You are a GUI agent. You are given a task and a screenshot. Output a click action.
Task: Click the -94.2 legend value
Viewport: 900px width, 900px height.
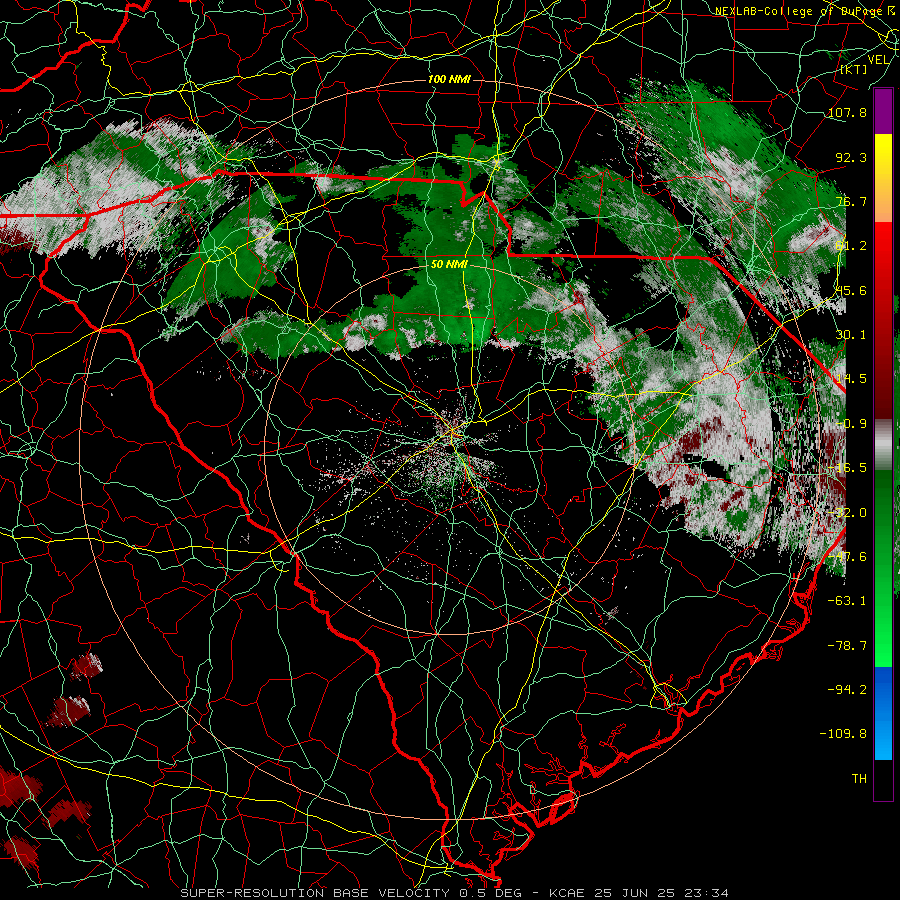(x=847, y=689)
